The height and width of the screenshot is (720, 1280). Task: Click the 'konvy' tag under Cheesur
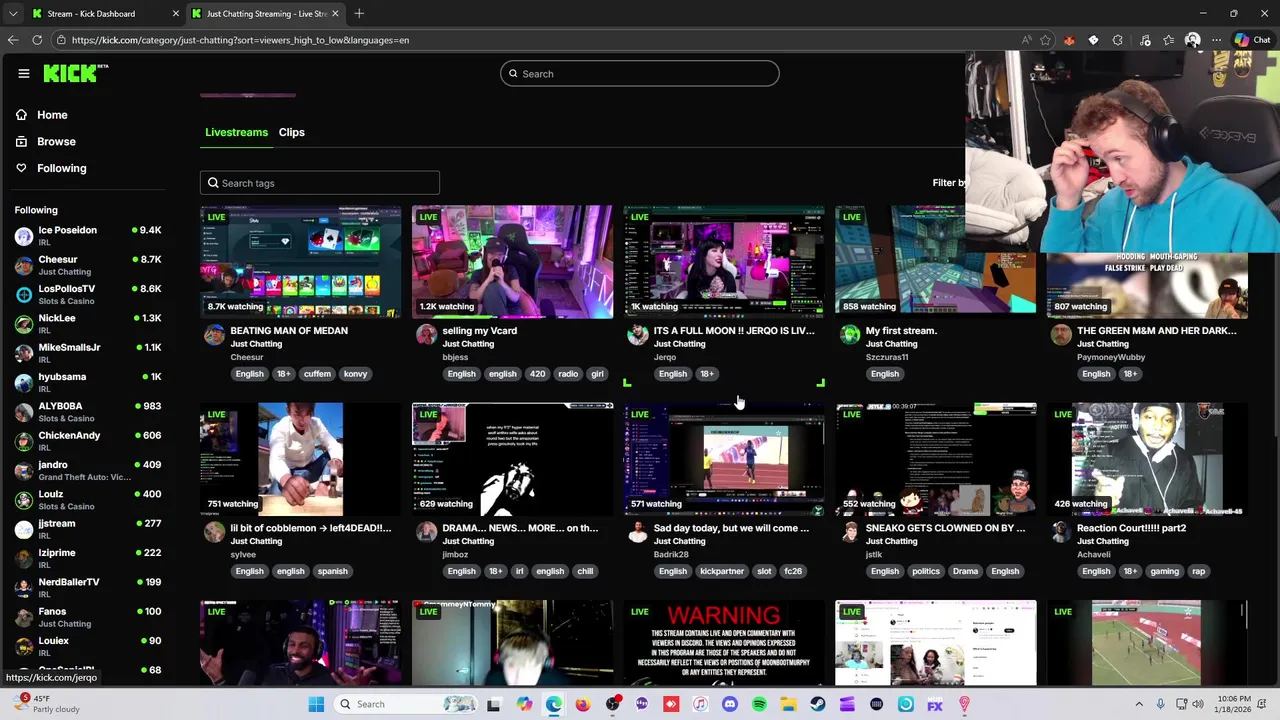[x=355, y=374]
